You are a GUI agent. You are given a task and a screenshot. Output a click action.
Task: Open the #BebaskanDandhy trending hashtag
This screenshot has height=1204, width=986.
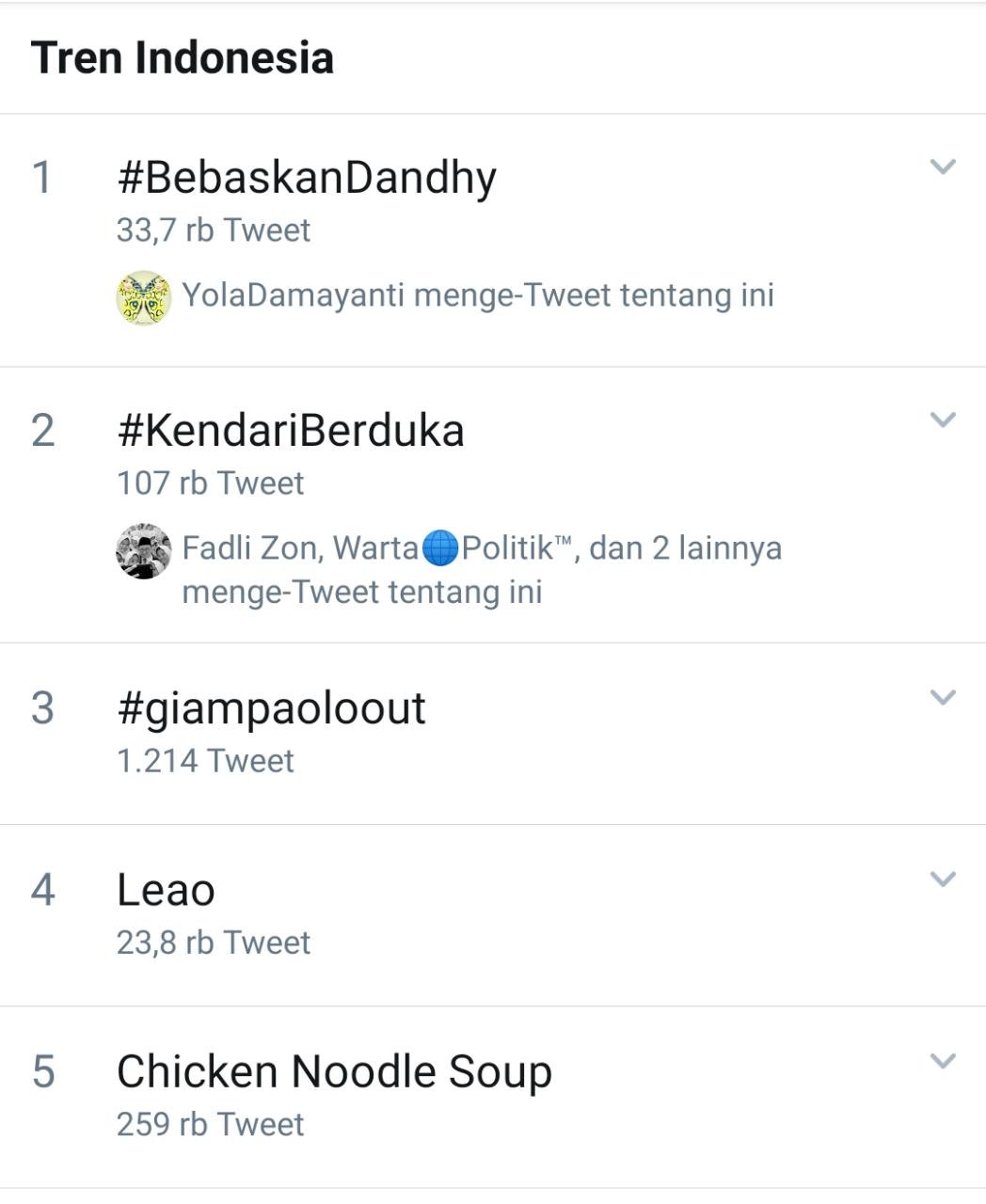point(306,178)
